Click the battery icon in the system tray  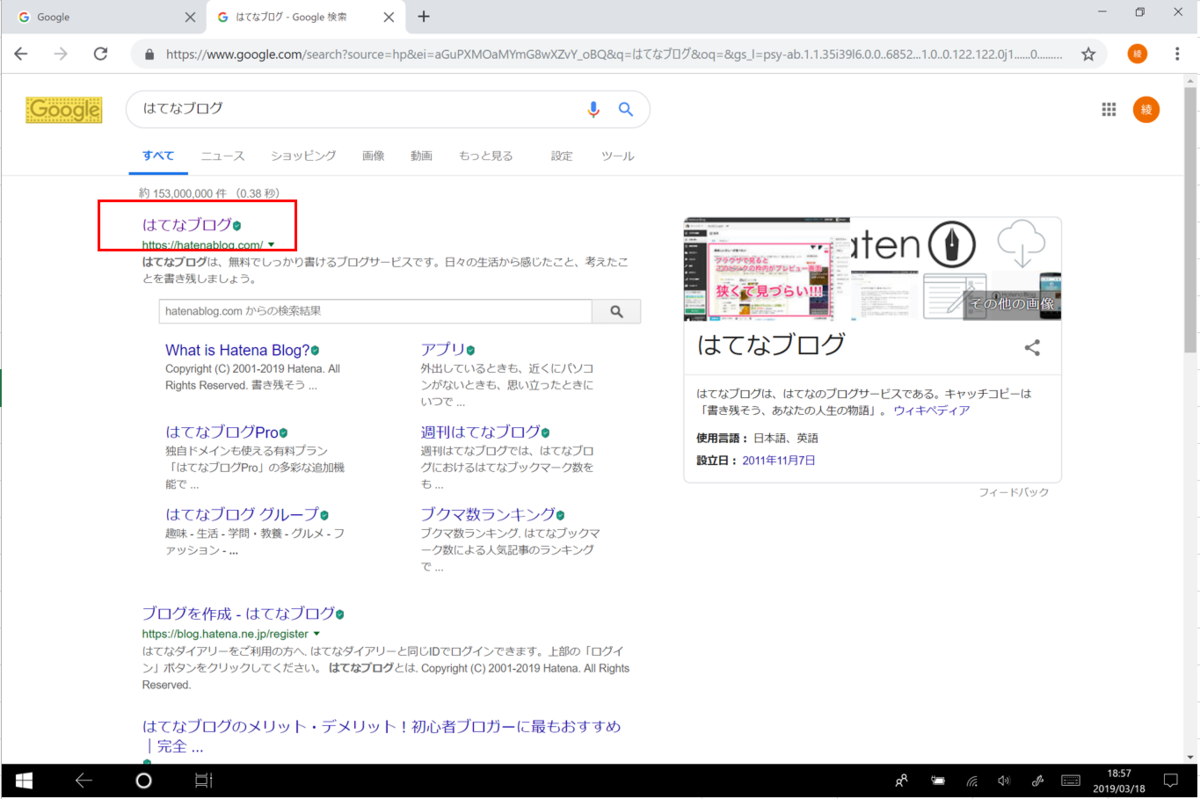click(x=938, y=781)
